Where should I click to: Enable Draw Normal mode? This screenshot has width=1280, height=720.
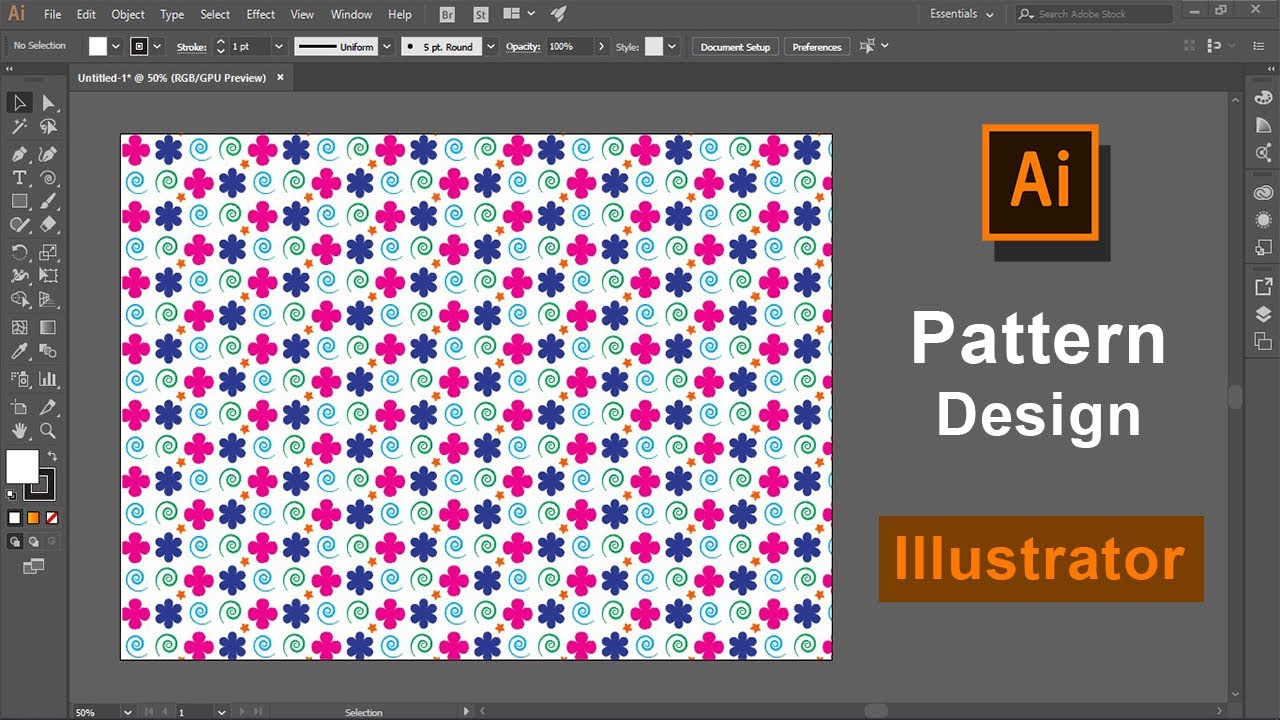[15, 542]
